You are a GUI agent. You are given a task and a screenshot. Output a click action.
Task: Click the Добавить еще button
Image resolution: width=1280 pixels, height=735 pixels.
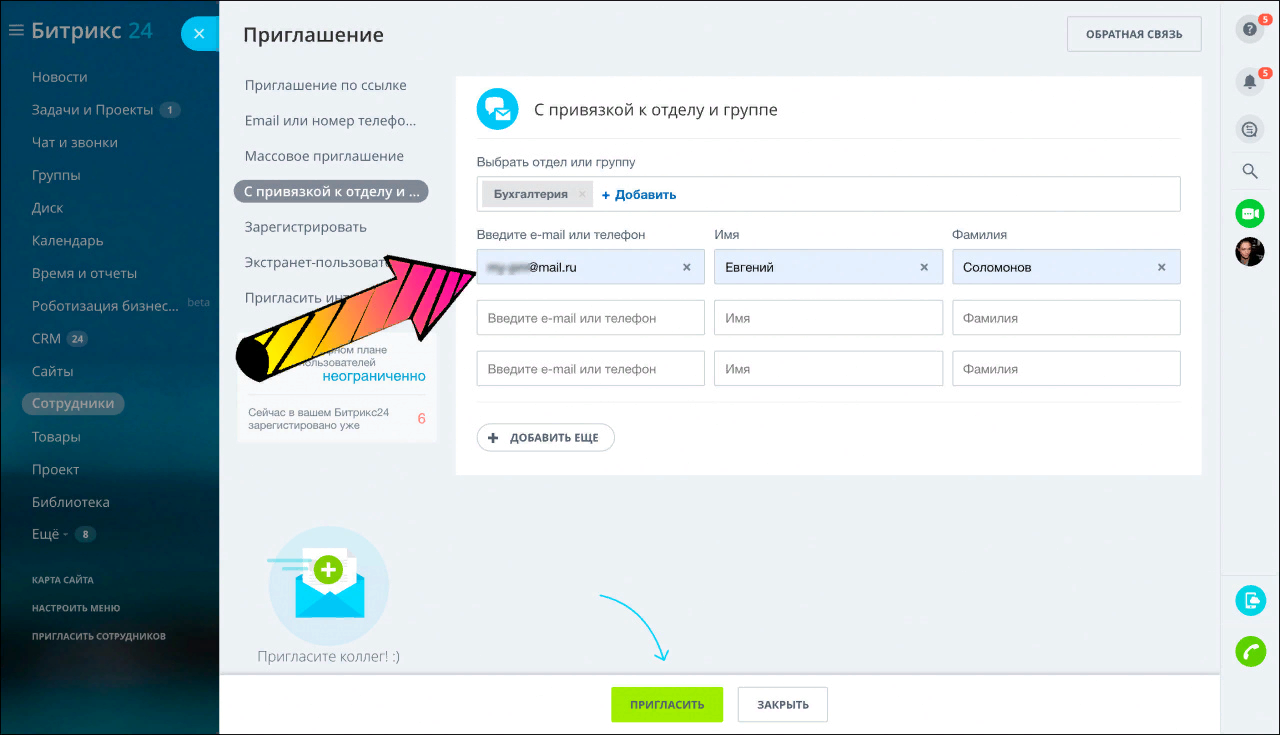[545, 438]
